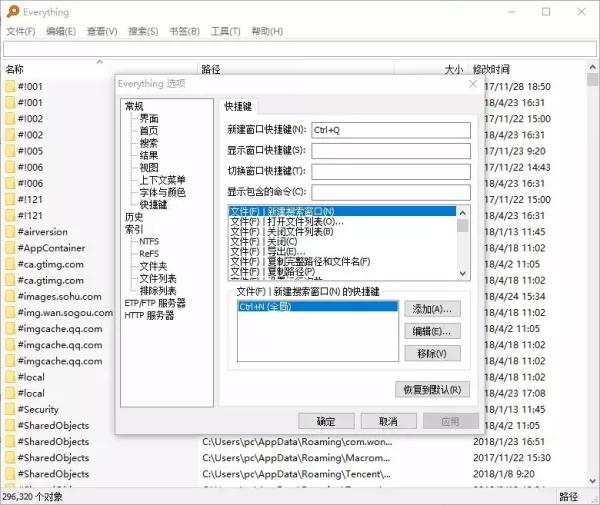Click the folder icon next to #airversion

(10, 232)
